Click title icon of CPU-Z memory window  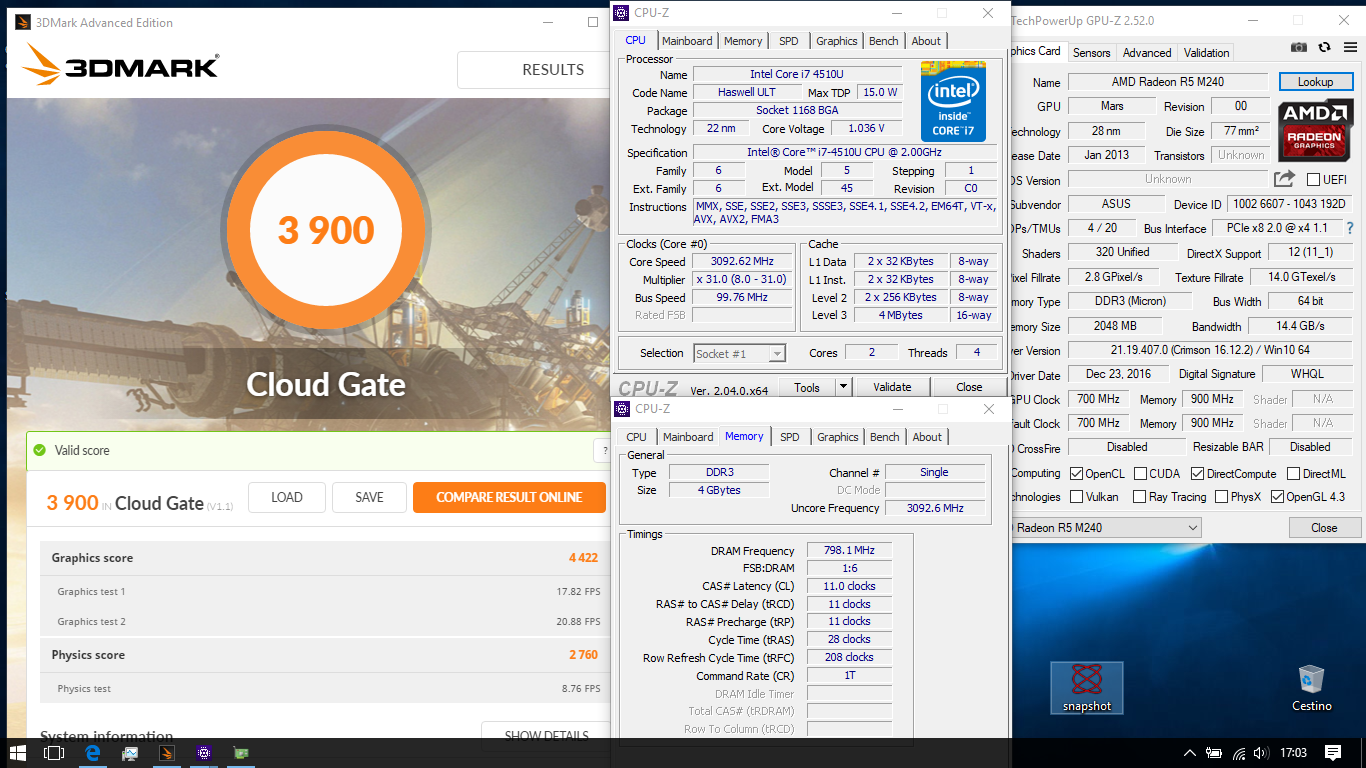621,409
